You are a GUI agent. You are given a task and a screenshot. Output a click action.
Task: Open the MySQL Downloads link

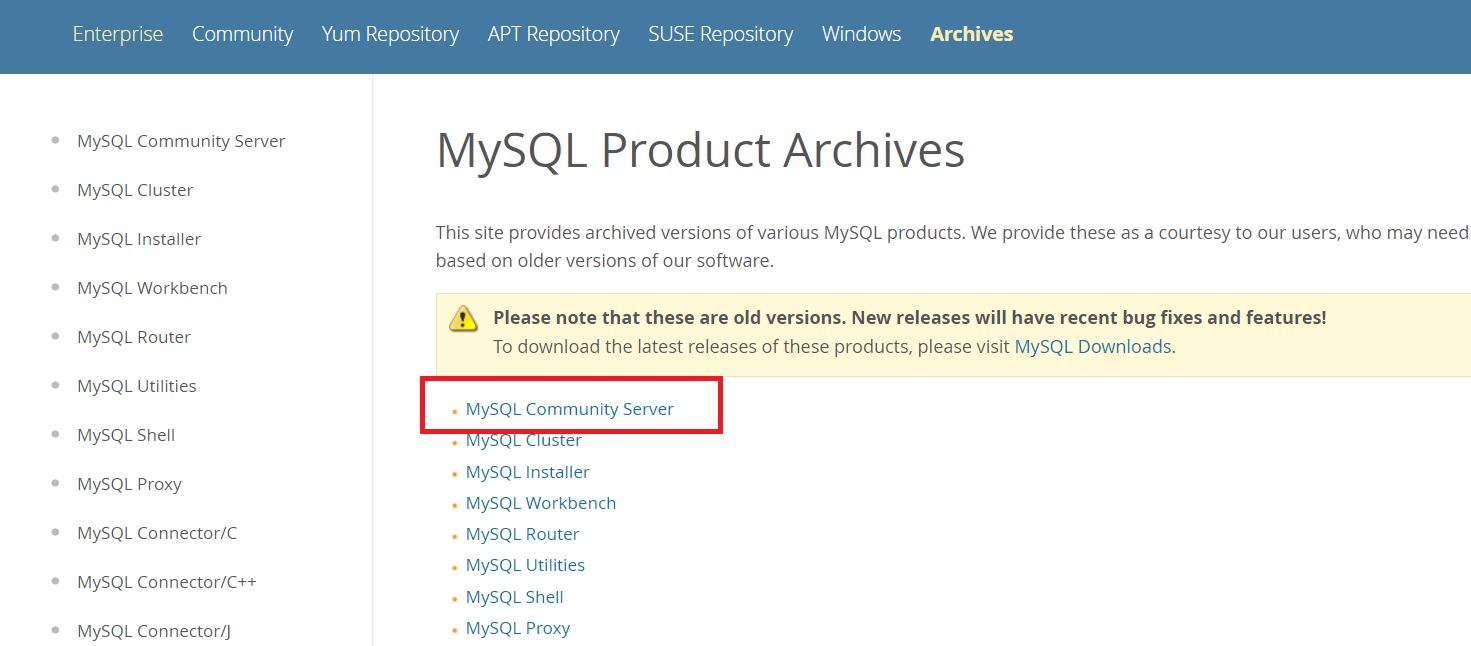coord(1092,347)
